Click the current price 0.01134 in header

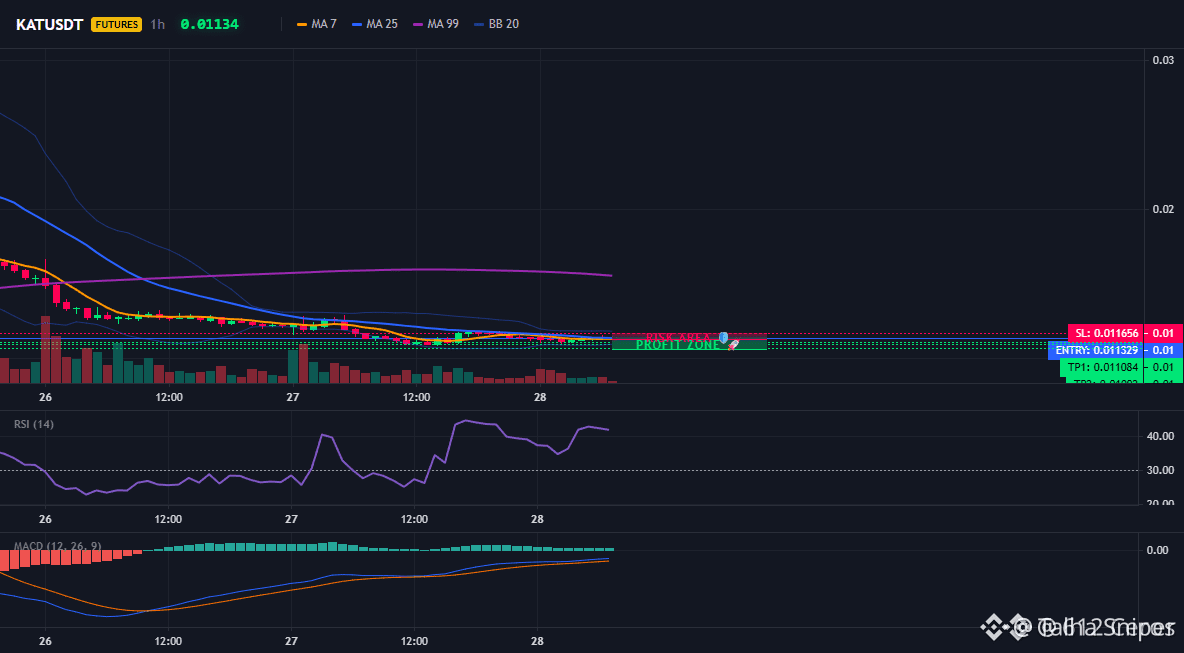210,24
